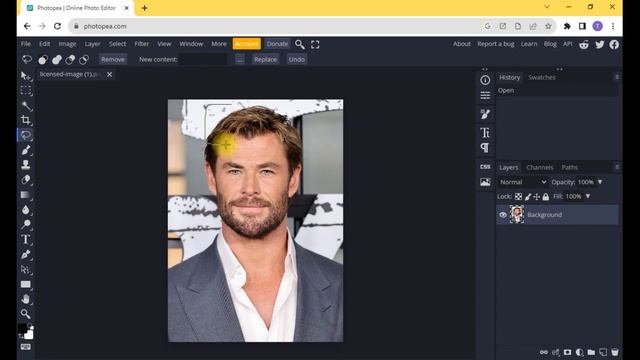Click the Remove button
Viewport: 640px width, 360px height.
[113, 60]
